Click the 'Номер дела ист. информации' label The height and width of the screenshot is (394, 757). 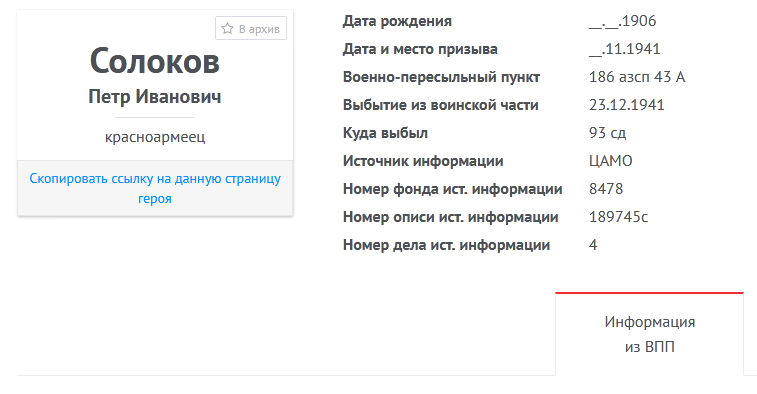(x=447, y=245)
